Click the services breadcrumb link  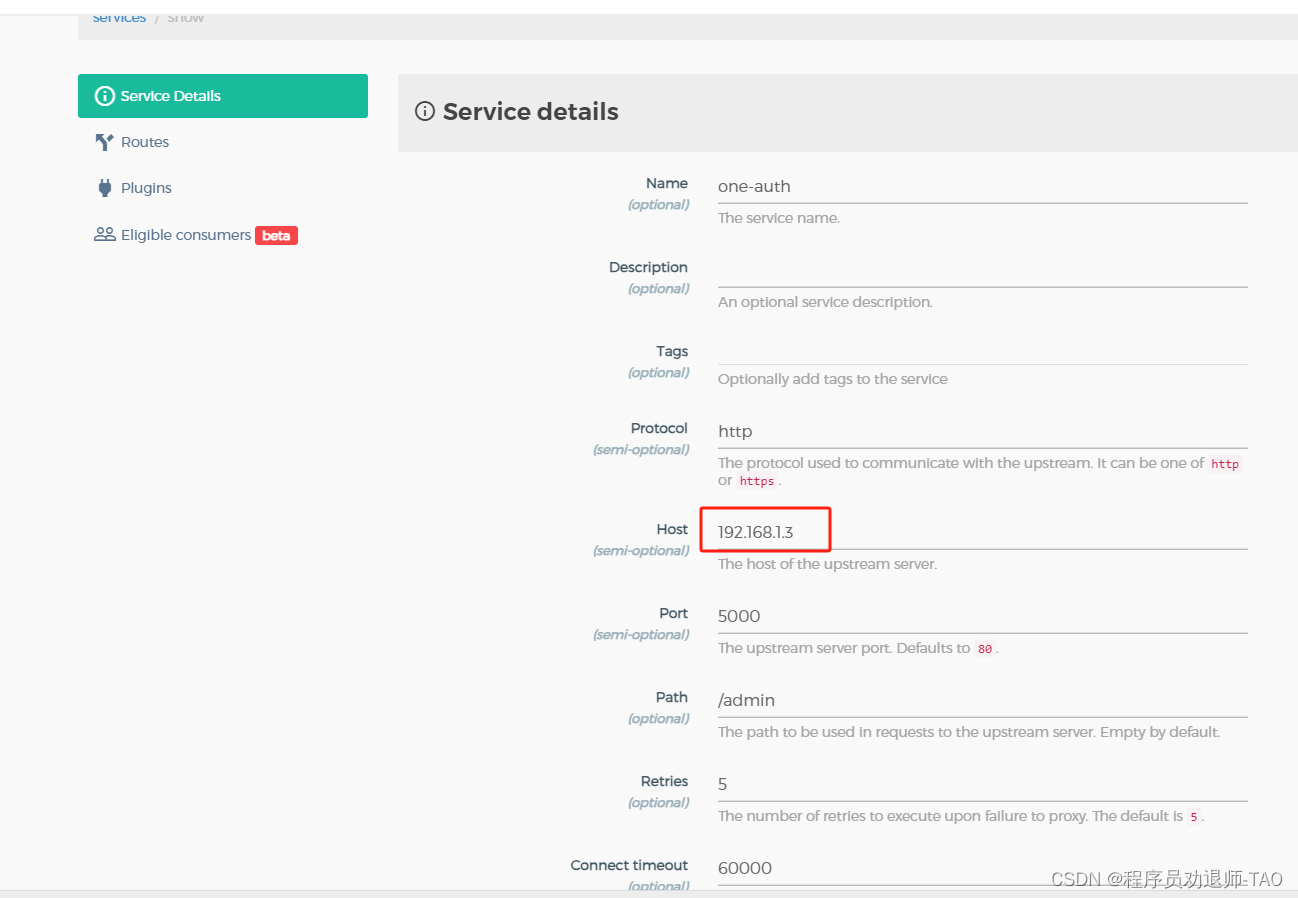[119, 18]
